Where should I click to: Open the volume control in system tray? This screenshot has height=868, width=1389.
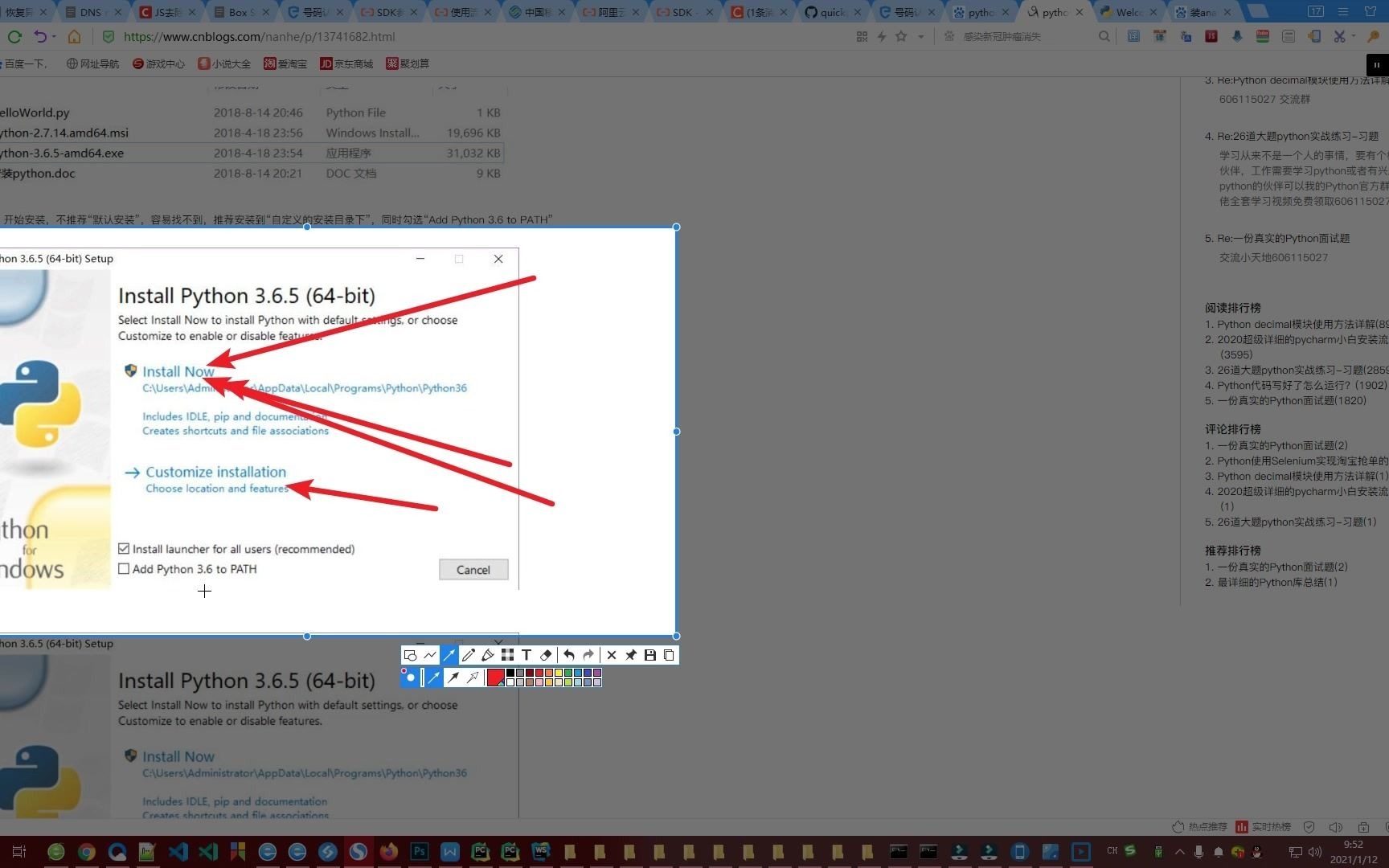(x=1314, y=851)
